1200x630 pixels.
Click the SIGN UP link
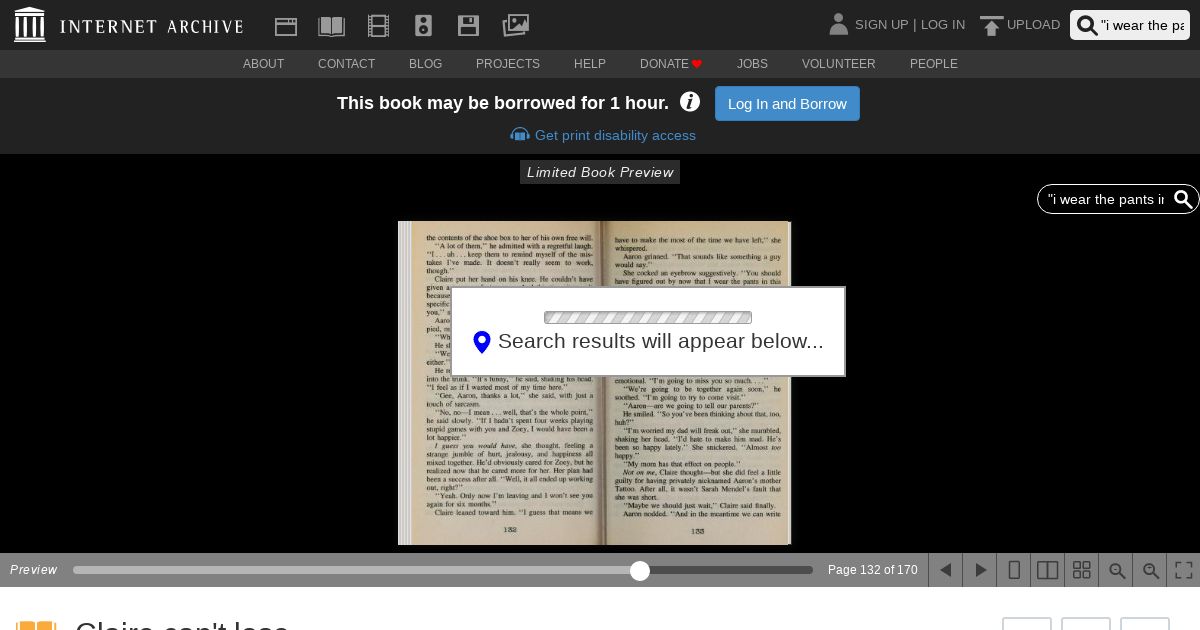click(881, 25)
